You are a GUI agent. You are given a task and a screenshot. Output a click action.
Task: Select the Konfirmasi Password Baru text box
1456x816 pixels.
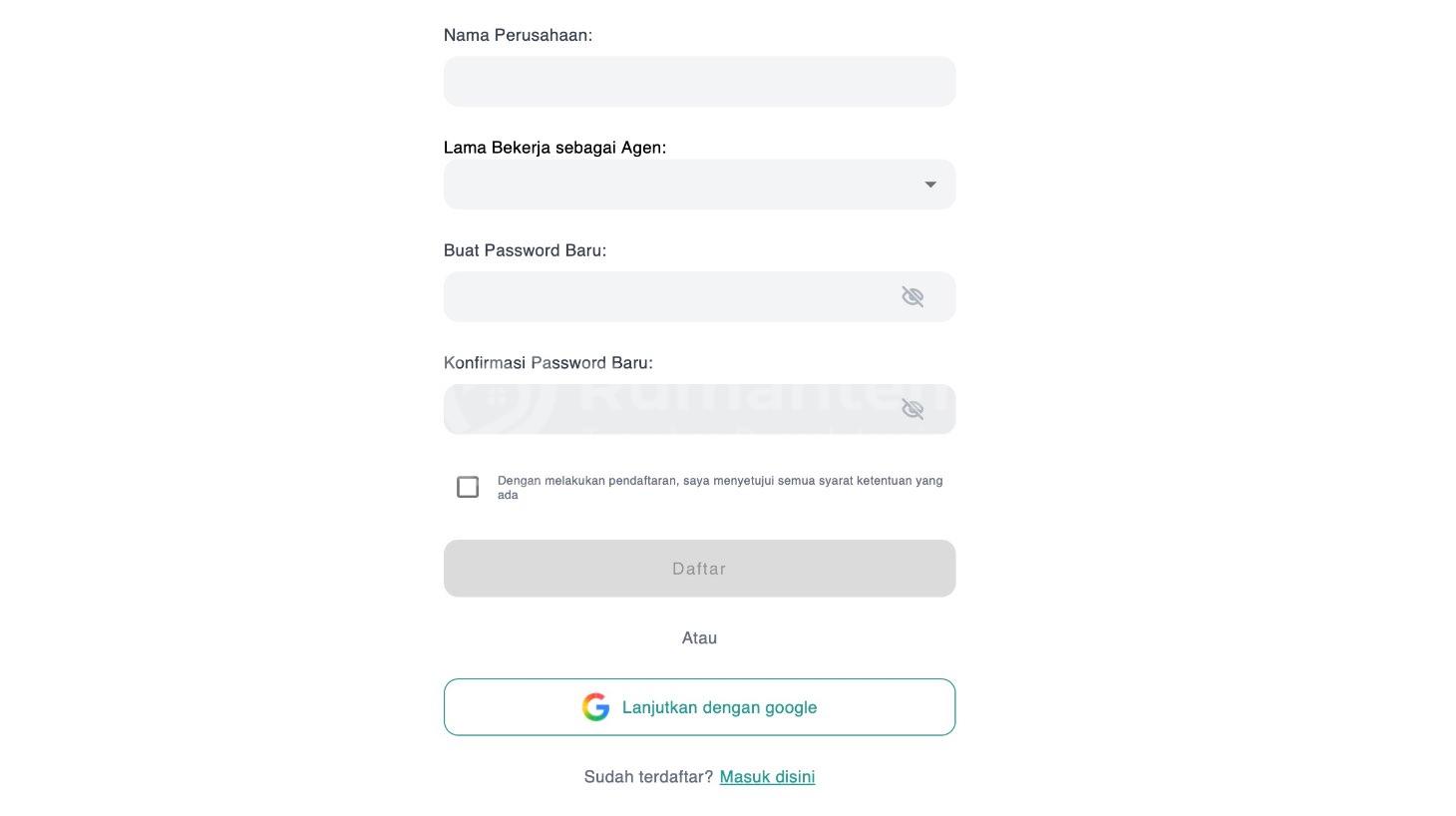pos(668,410)
